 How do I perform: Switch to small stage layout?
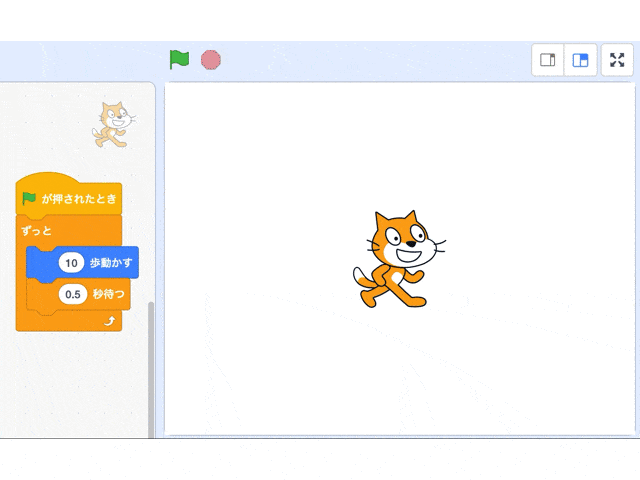pyautogui.click(x=548, y=60)
